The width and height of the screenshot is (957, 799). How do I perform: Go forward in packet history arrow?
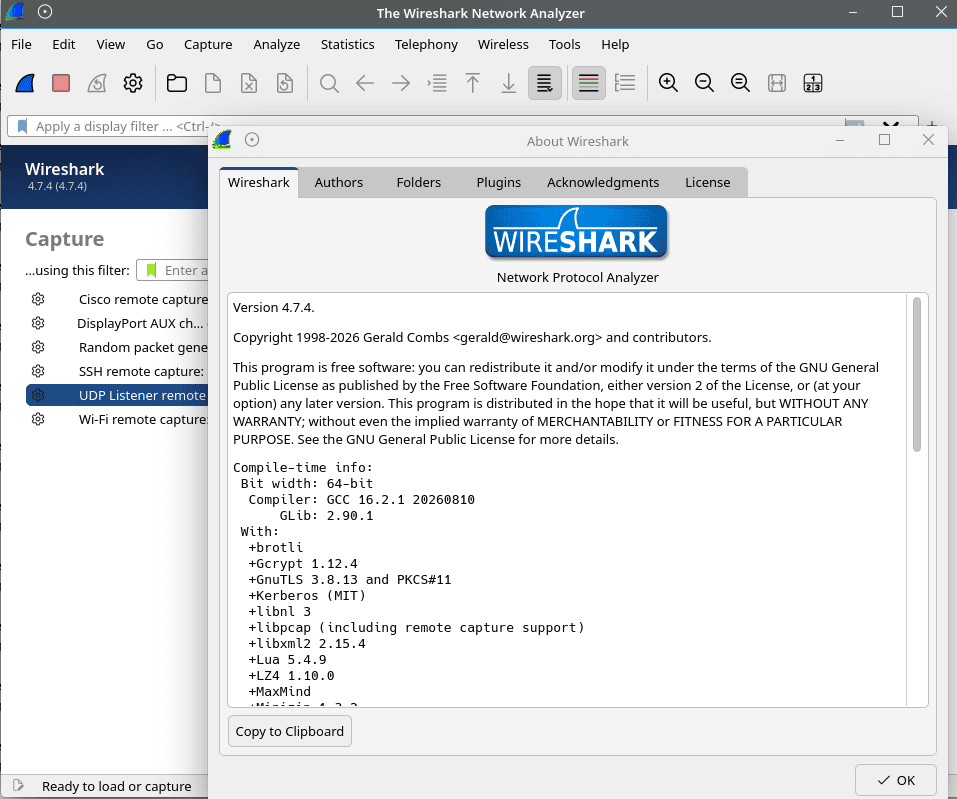[401, 83]
